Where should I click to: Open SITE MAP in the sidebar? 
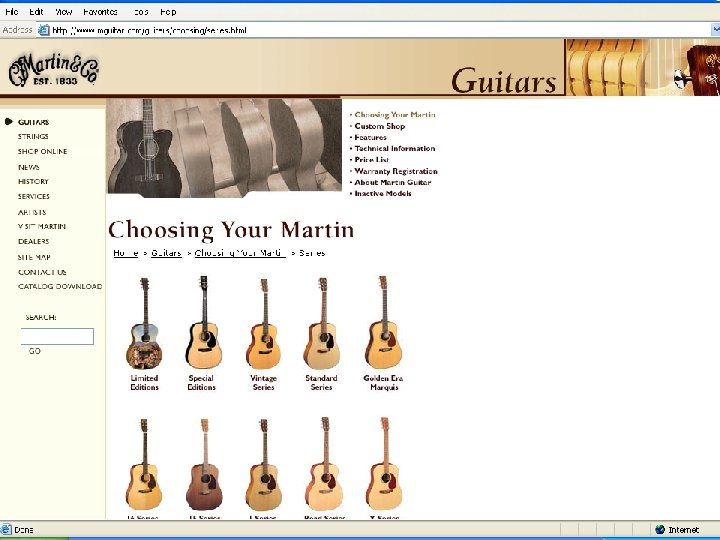[34, 257]
